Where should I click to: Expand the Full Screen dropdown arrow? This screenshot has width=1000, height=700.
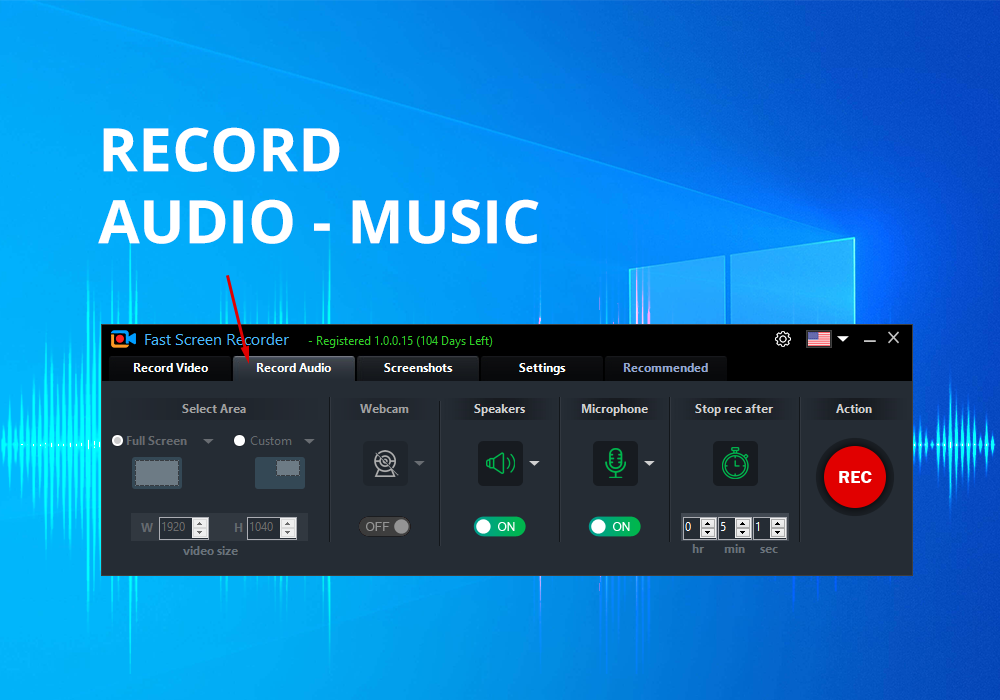[208, 441]
